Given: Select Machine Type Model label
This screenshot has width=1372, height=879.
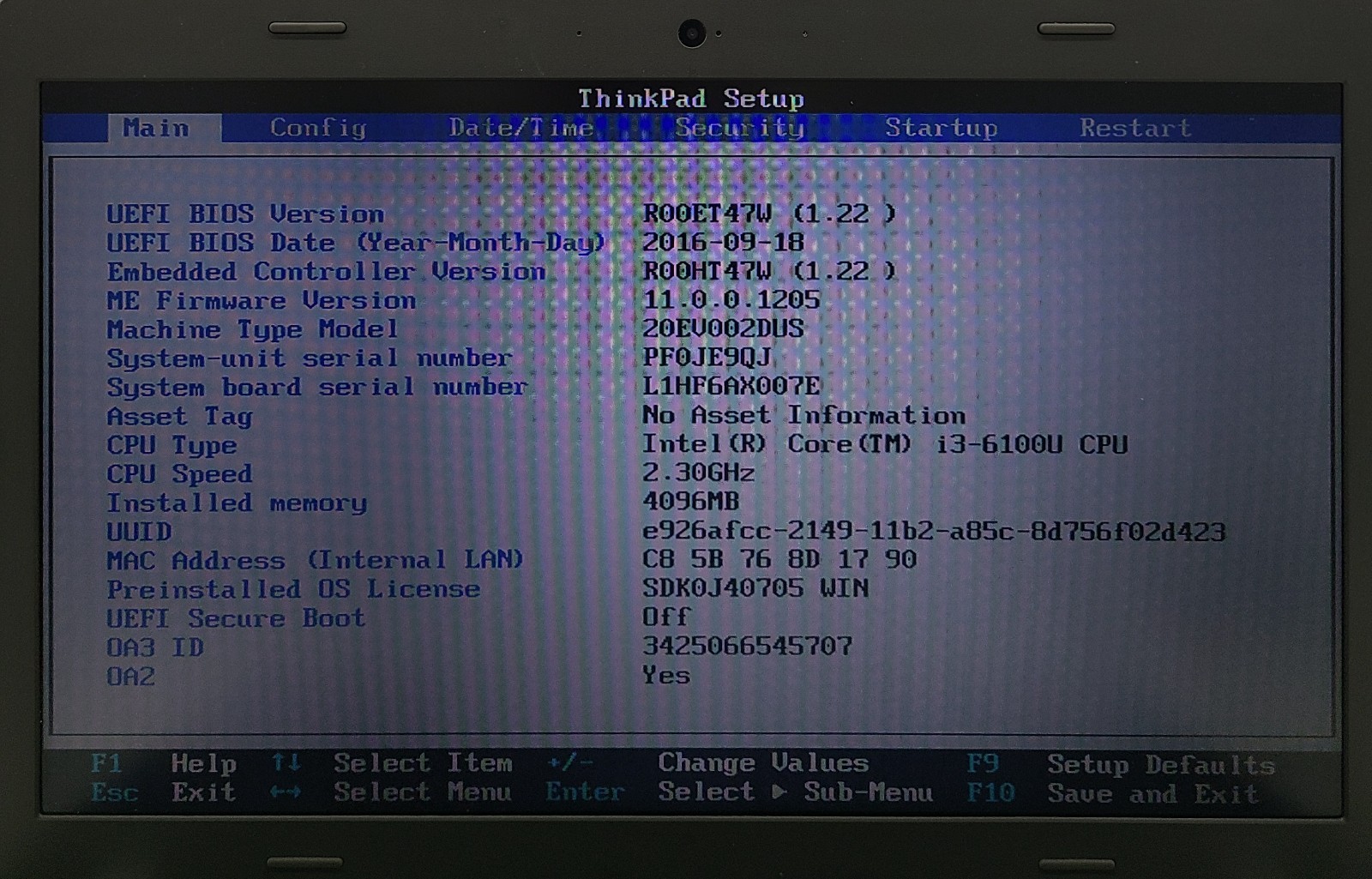Looking at the screenshot, I should tap(253, 329).
